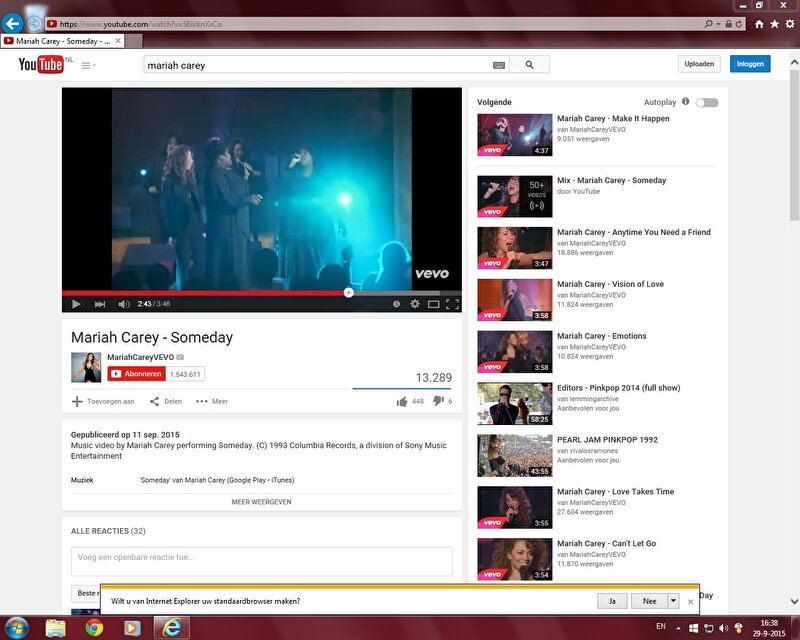Open the YouTube guide menu dropdown
This screenshot has height=640, width=800.
tap(88, 65)
